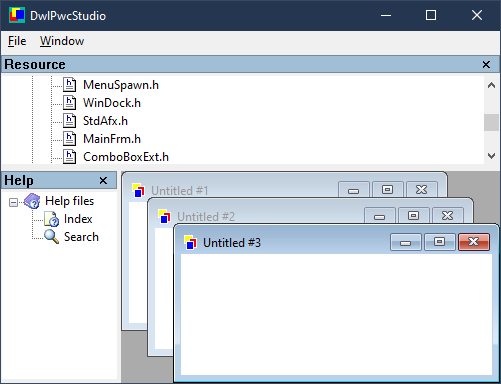Viewport: 501px width, 384px height.
Task: Click the StdAfx.h header file icon
Action: pyautogui.click(x=69, y=121)
